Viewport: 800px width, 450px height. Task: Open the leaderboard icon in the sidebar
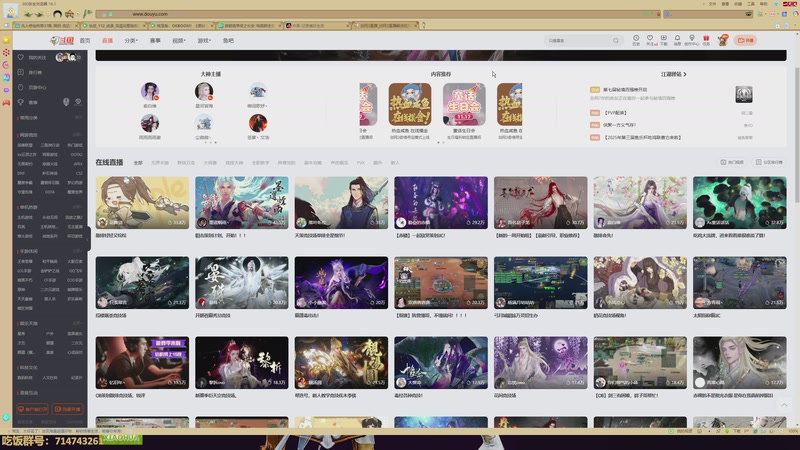(x=21, y=72)
